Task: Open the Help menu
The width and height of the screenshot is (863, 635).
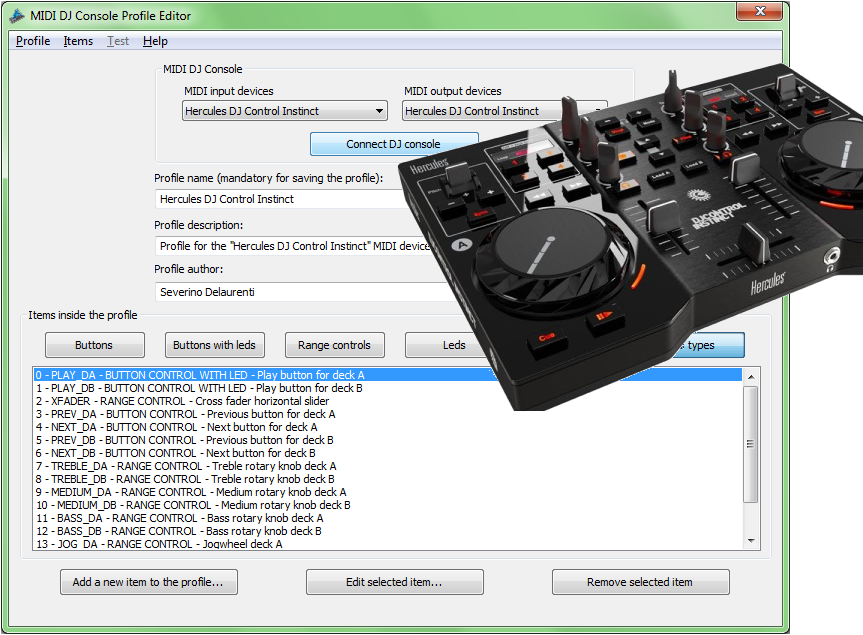Action: pyautogui.click(x=155, y=41)
